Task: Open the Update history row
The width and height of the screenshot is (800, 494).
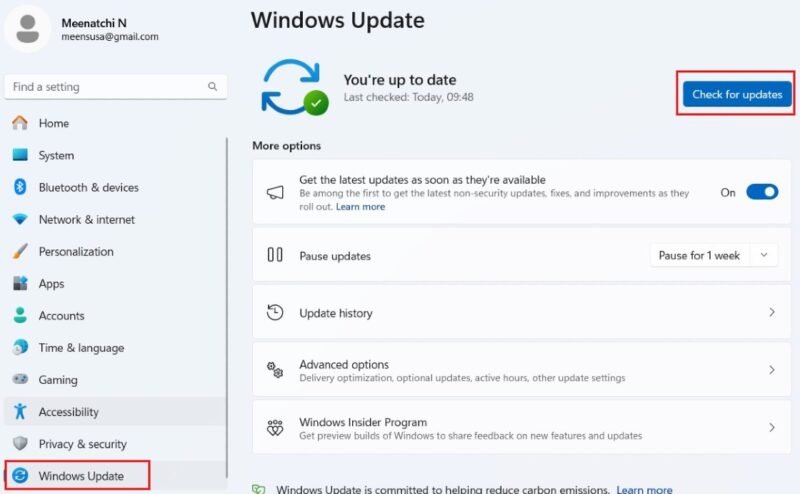Action: (x=521, y=312)
